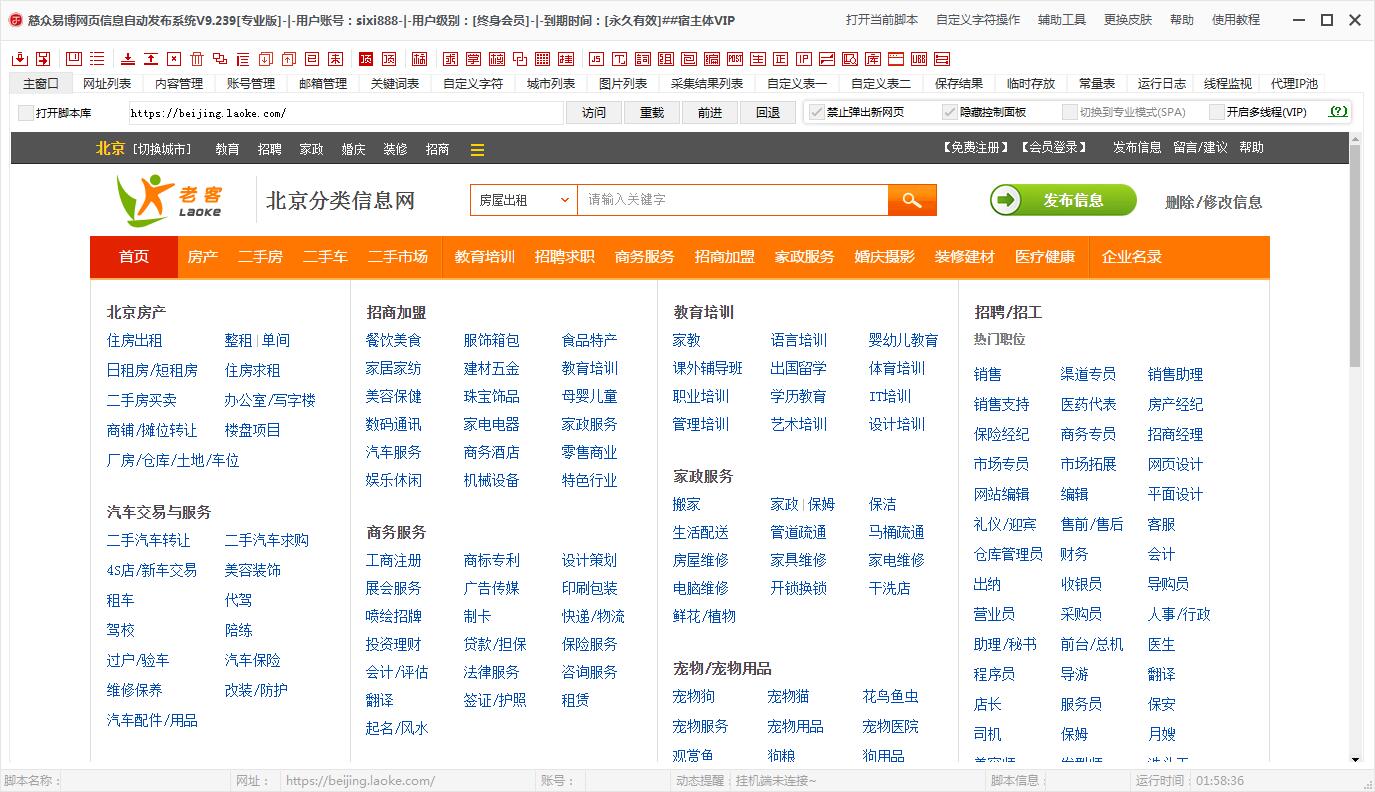Click the 访问 button

[x=594, y=113]
